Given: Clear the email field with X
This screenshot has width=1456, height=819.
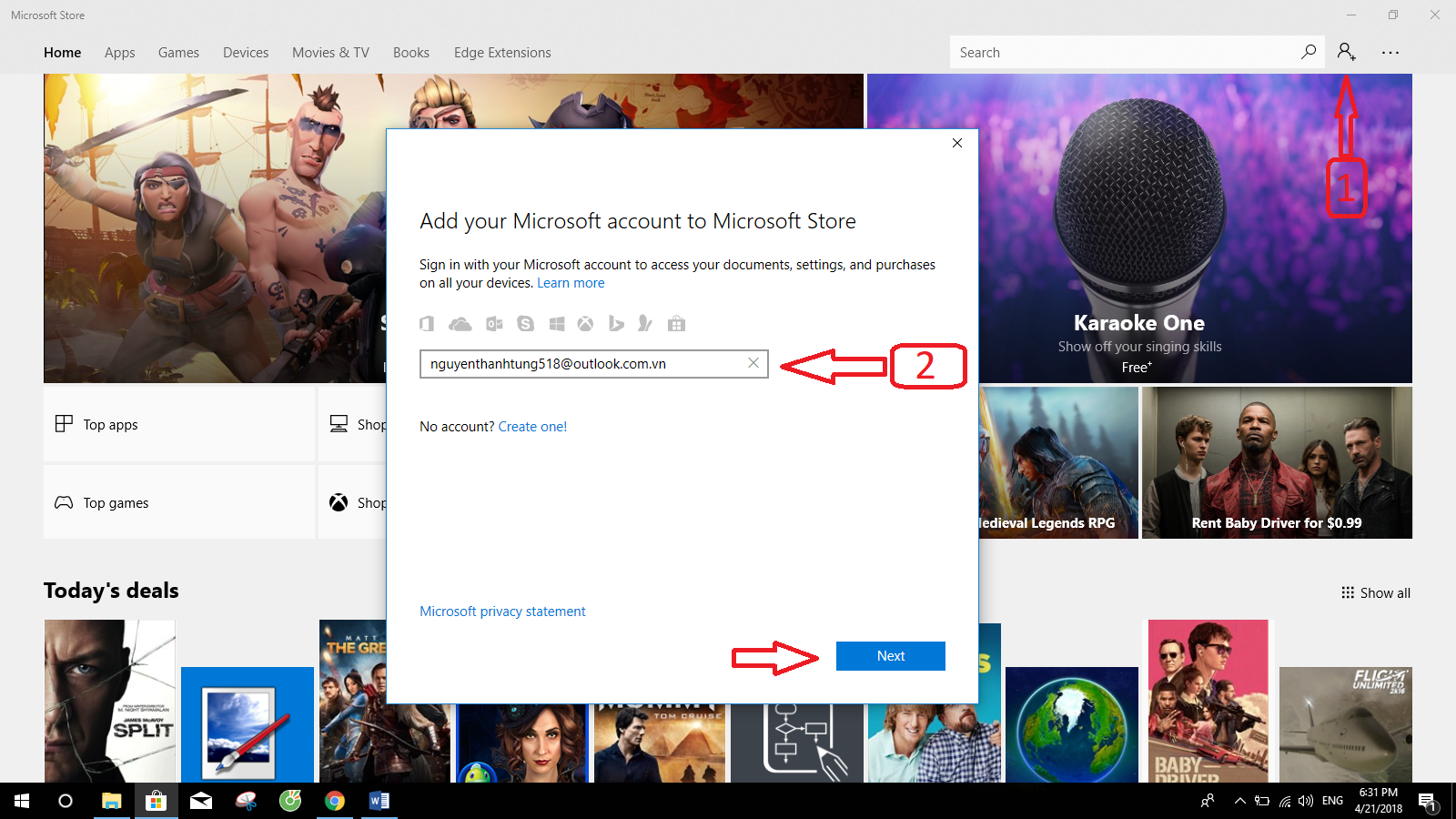Looking at the screenshot, I should (x=753, y=363).
